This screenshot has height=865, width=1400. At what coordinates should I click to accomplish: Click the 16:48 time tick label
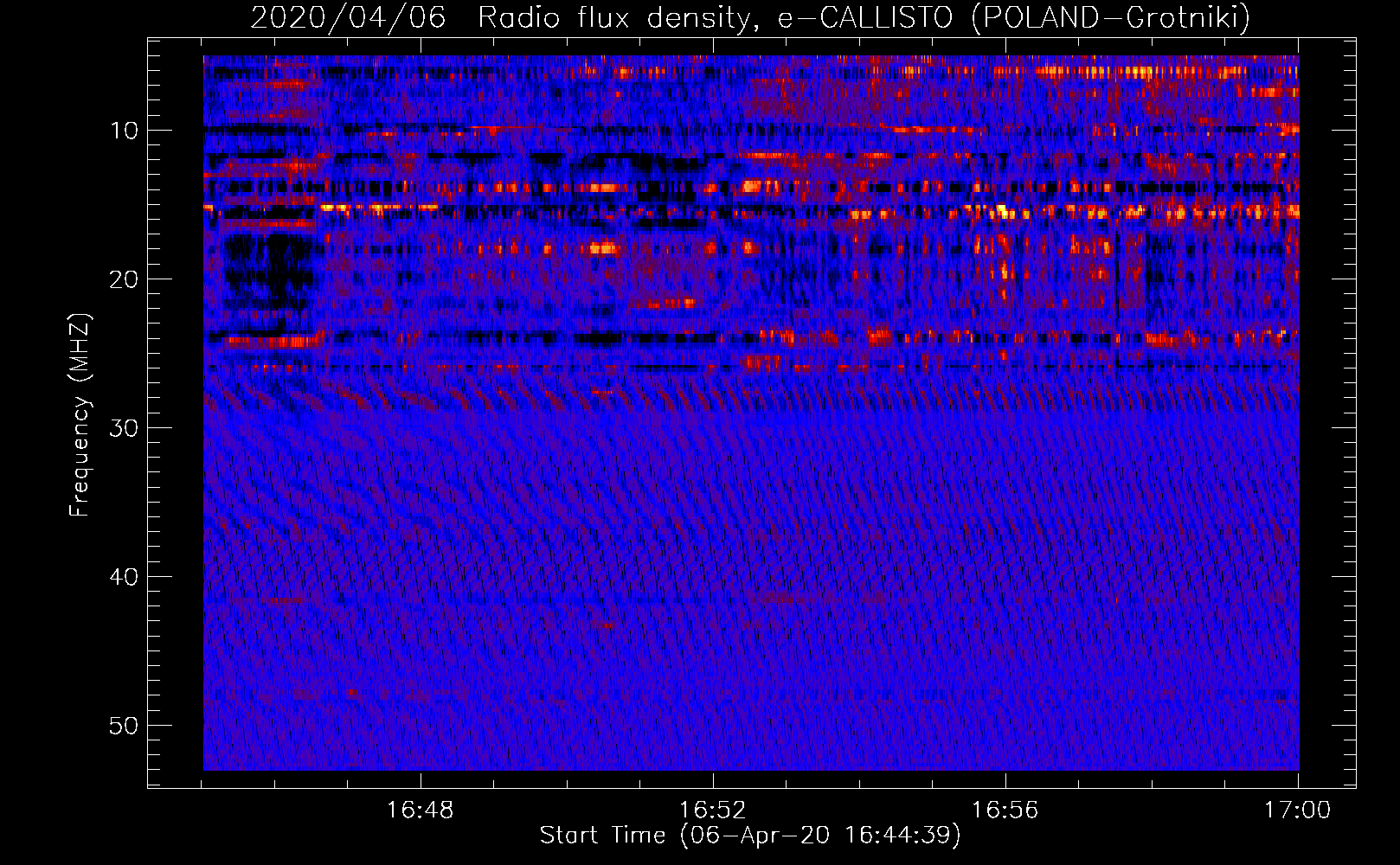[x=421, y=811]
